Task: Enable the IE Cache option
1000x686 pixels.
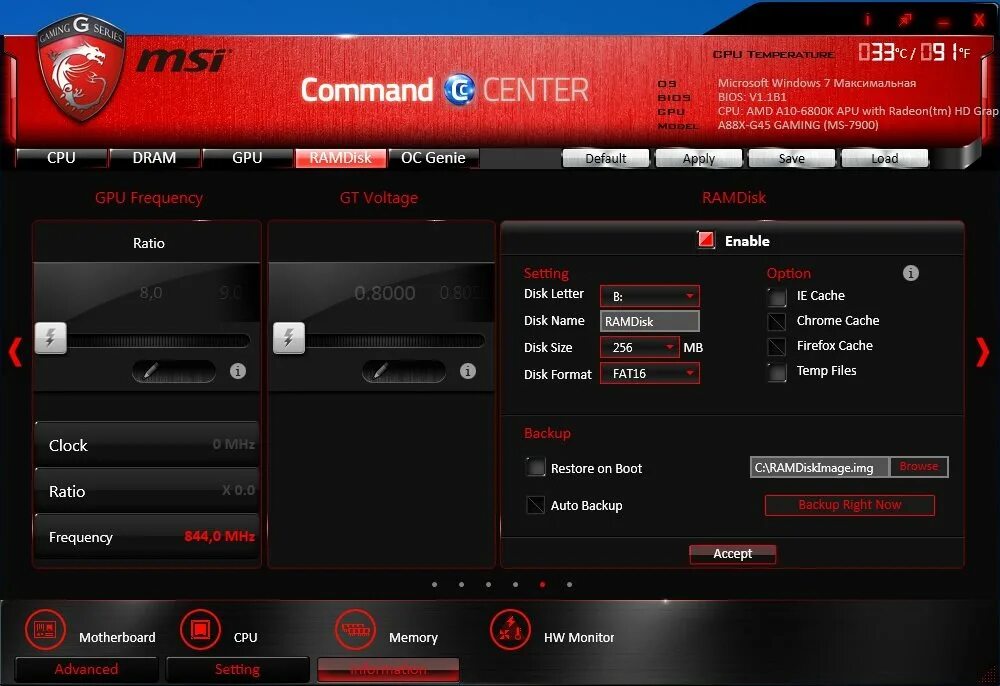Action: pyautogui.click(x=777, y=296)
